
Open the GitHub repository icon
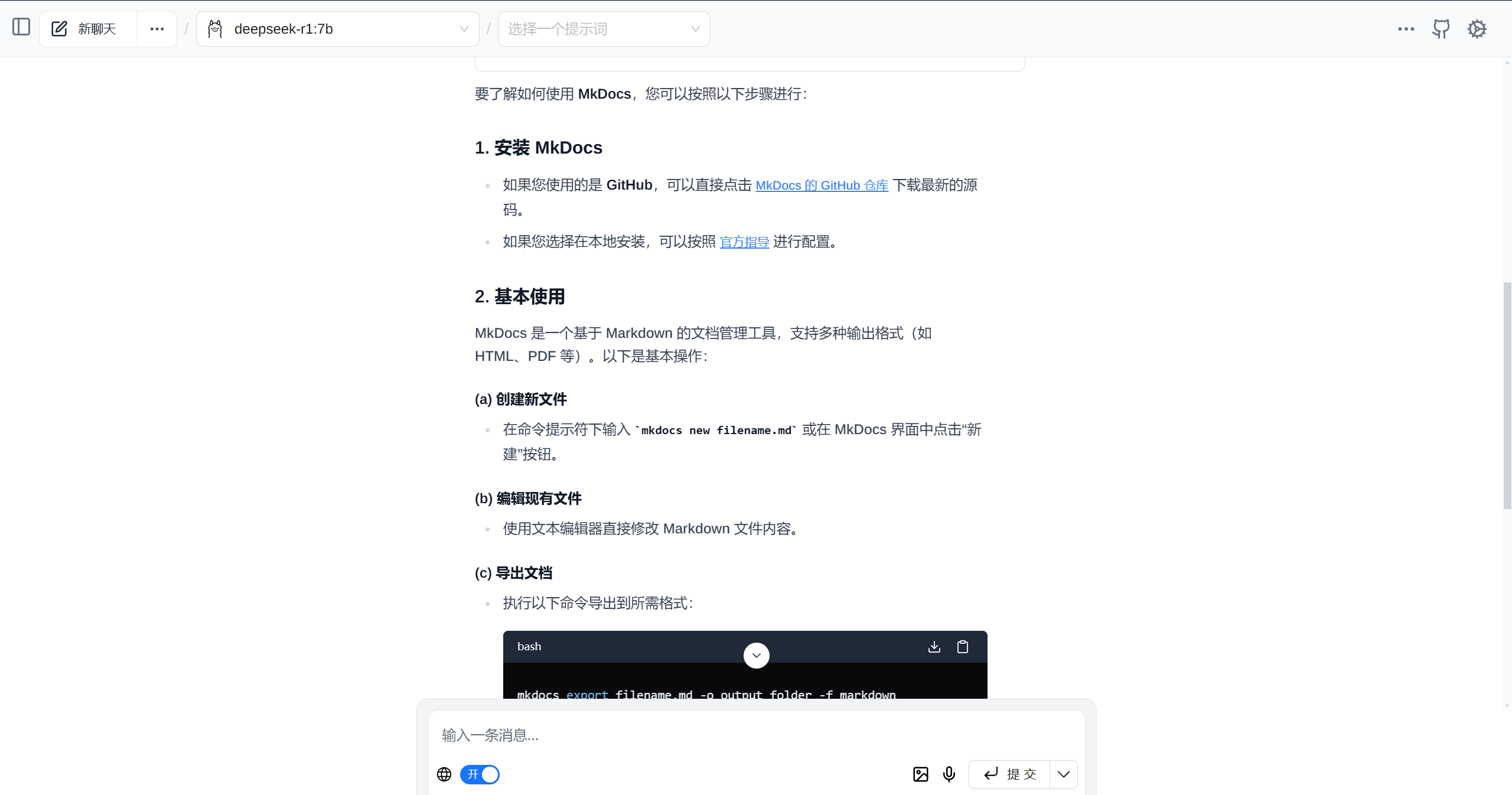pos(1441,29)
